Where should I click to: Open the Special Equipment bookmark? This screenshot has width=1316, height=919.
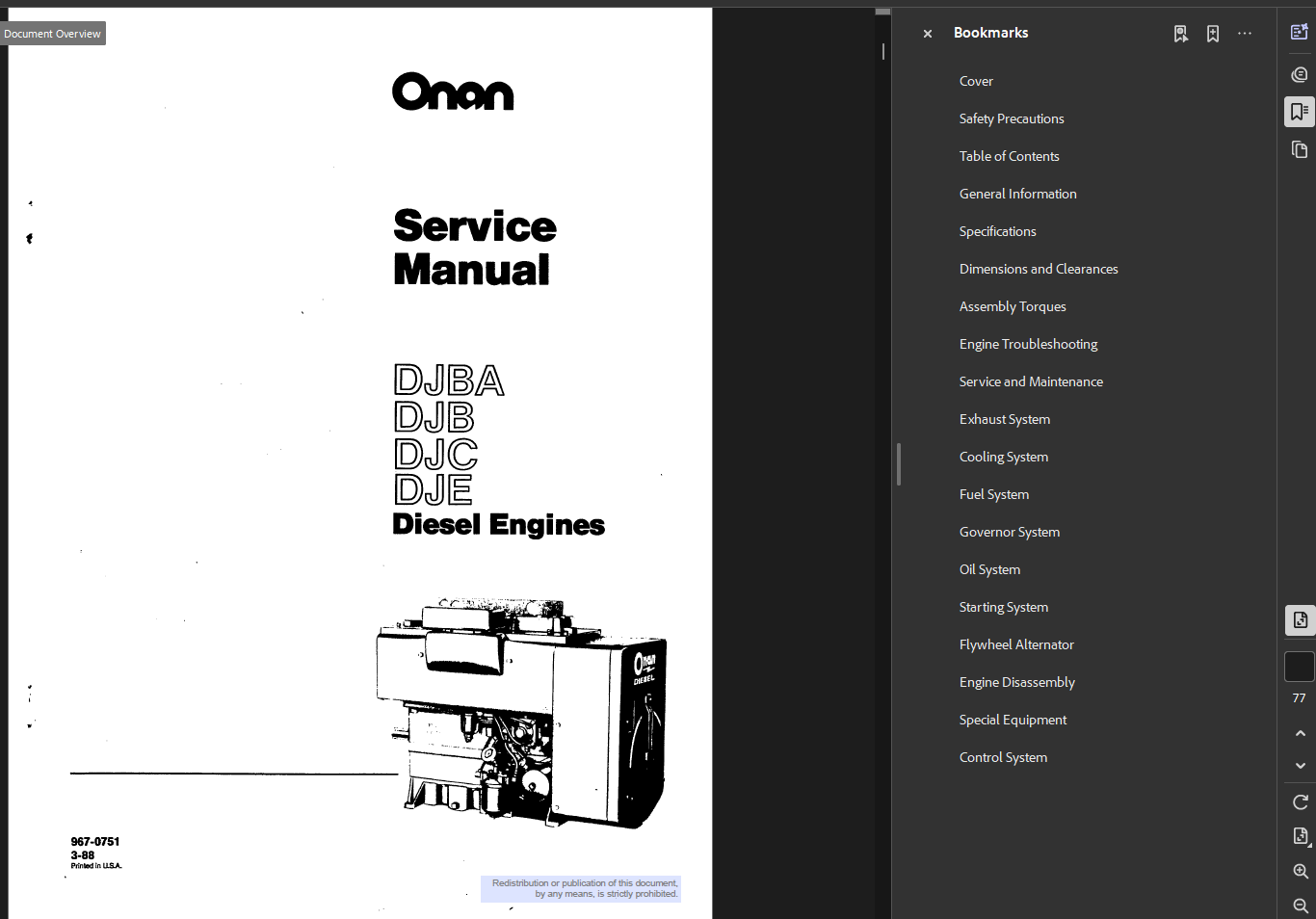(1013, 720)
